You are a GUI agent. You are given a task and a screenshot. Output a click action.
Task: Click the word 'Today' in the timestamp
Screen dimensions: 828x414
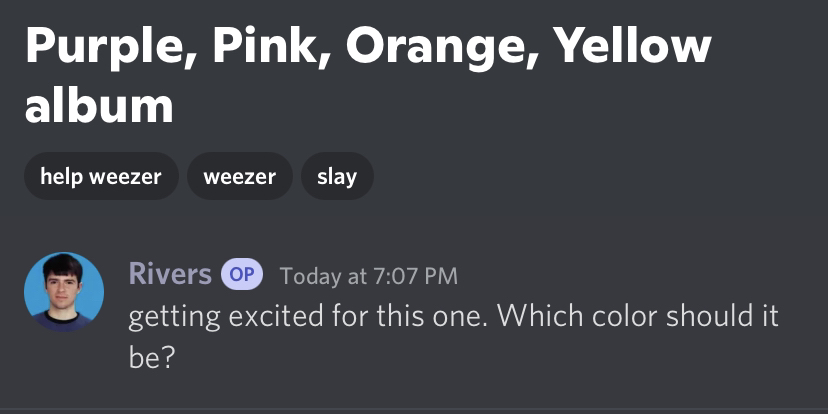pyautogui.click(x=309, y=275)
